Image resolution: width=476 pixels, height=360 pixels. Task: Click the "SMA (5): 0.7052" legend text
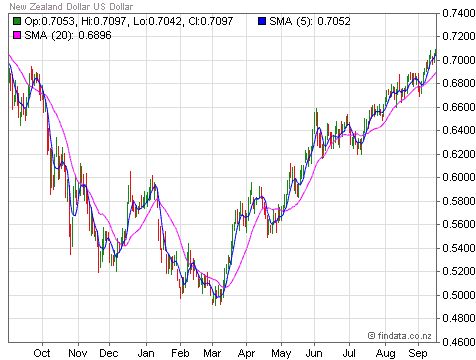tap(310, 22)
